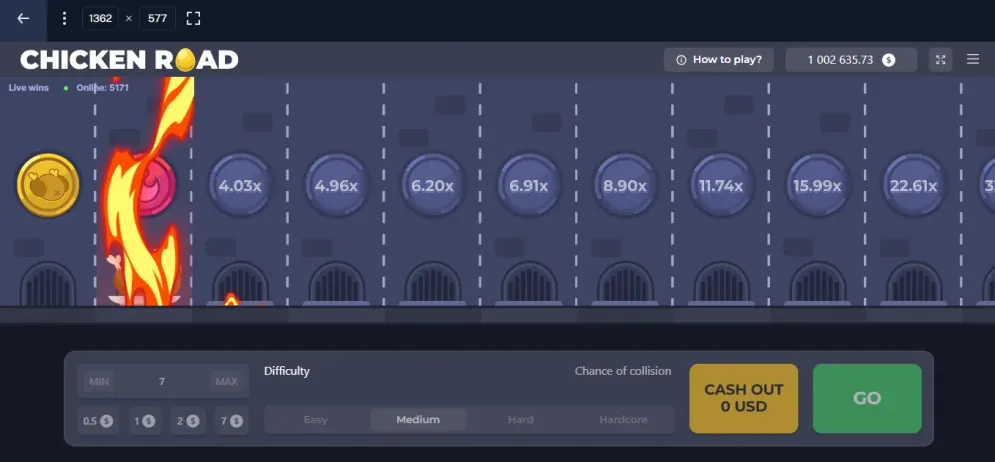Screen dimensions: 995x462
Task: Click the sewer grate below 8.90x
Action: 625,283
